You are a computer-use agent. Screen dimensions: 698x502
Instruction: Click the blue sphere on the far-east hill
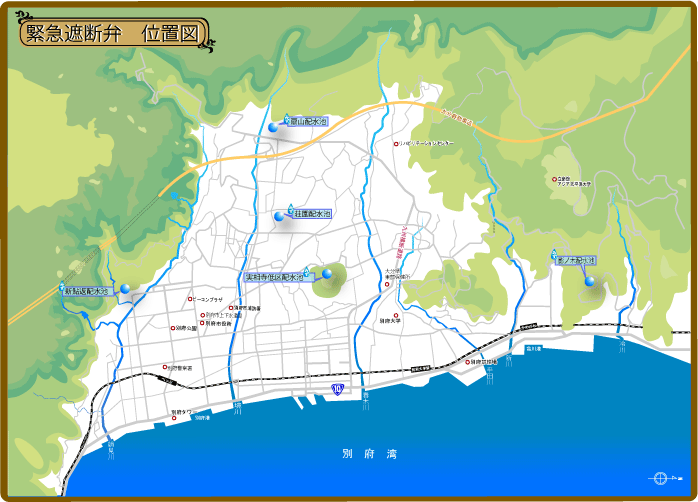point(589,281)
